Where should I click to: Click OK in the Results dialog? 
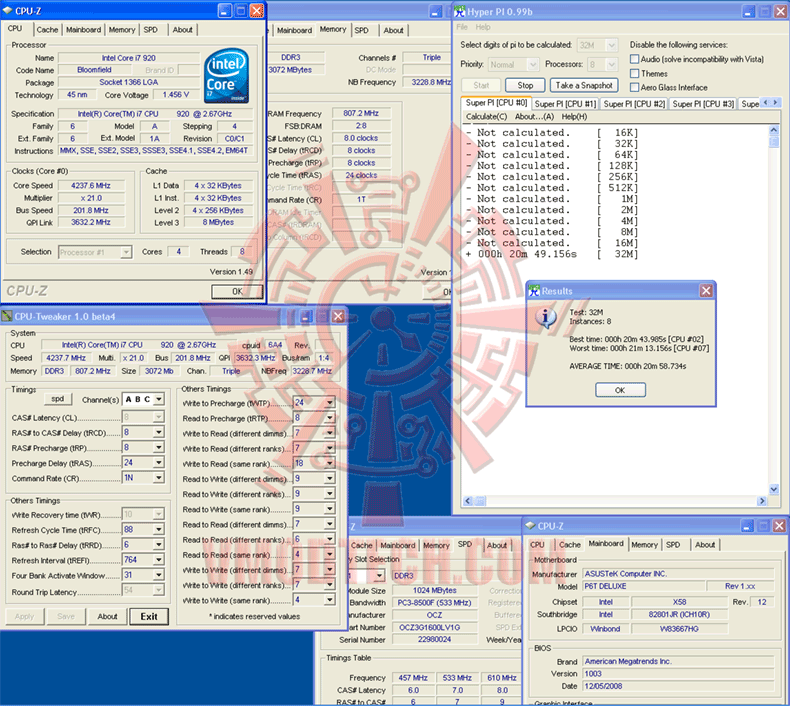pos(620,390)
